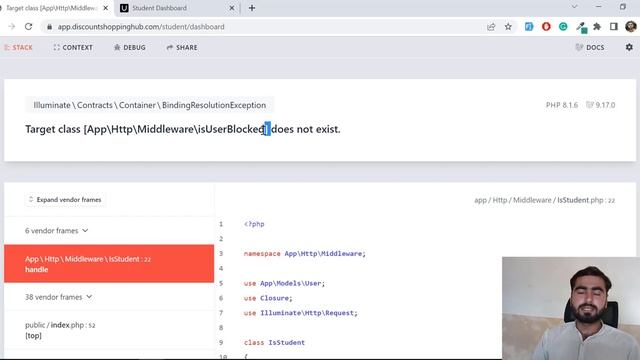Screen dimensions: 640x360
Task: Bookmark this page with the star icon
Action: pyautogui.click(x=508, y=27)
